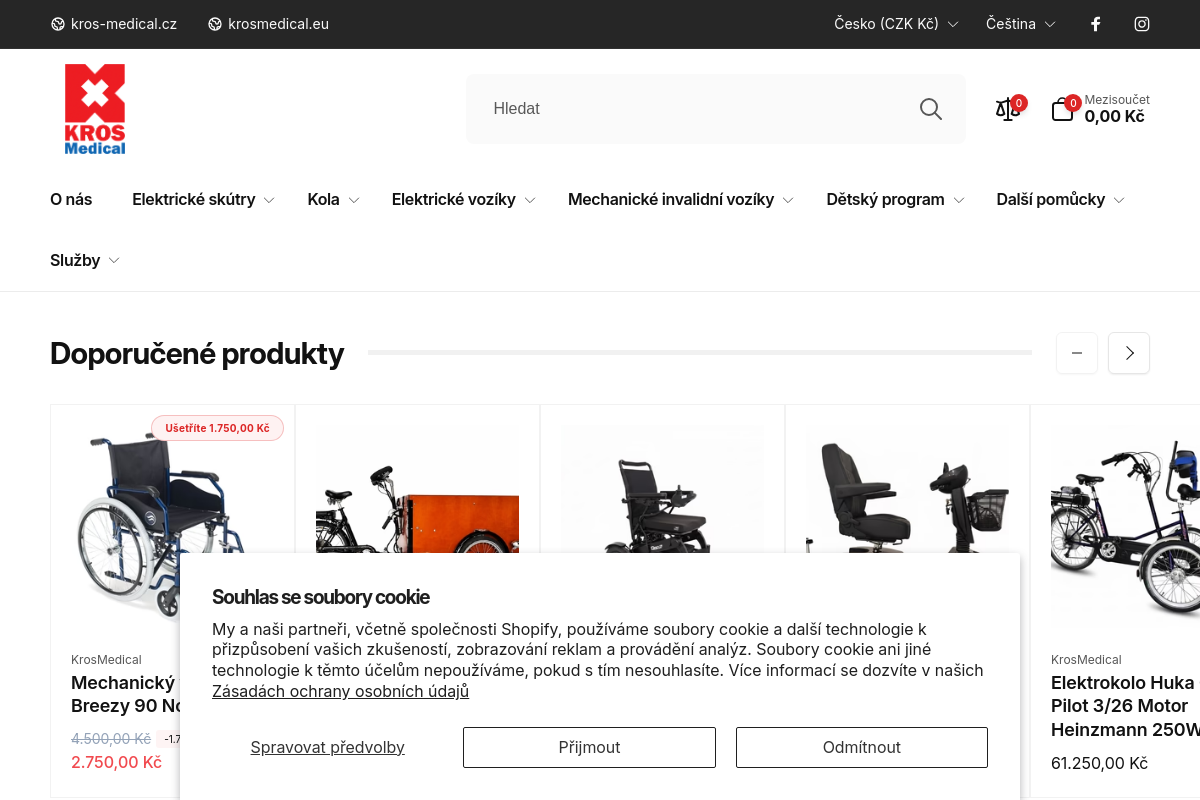Open the Instagram page icon

click(1142, 24)
